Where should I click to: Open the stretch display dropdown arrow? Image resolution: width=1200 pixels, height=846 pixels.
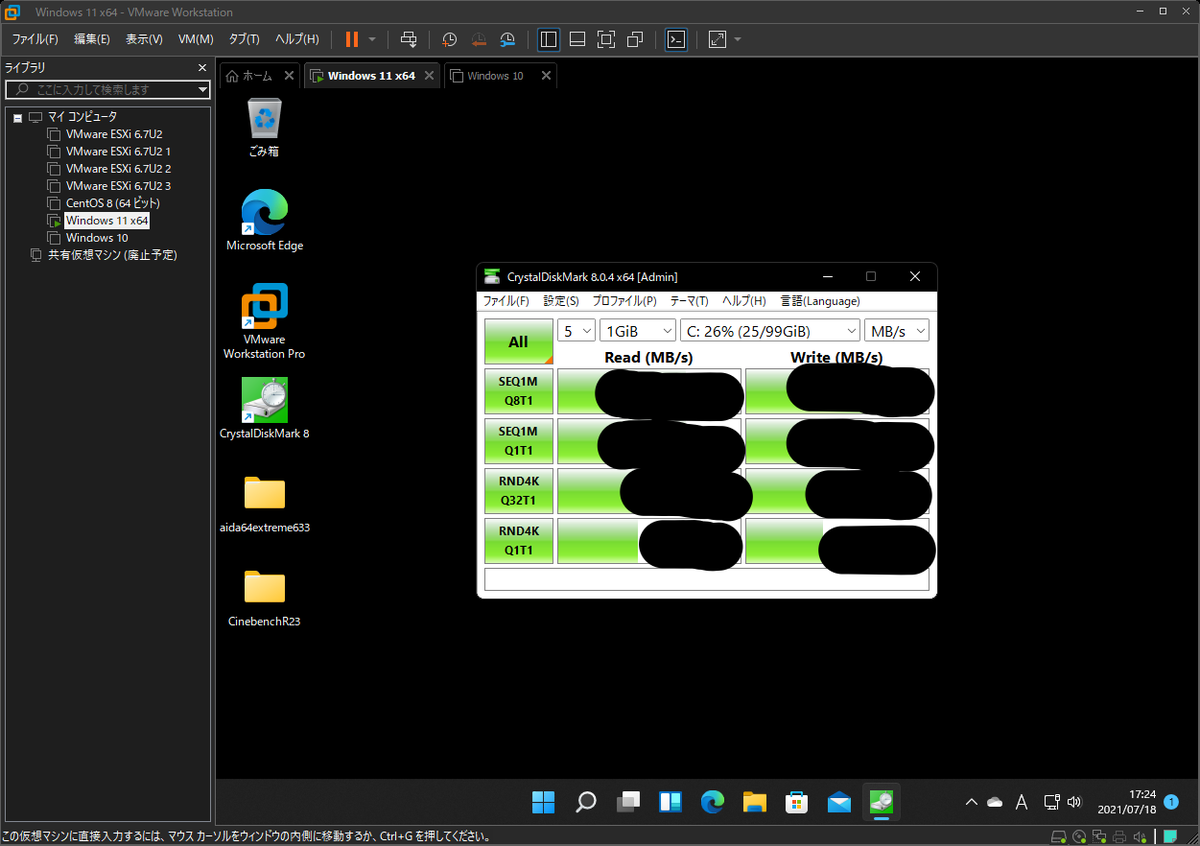pos(738,39)
